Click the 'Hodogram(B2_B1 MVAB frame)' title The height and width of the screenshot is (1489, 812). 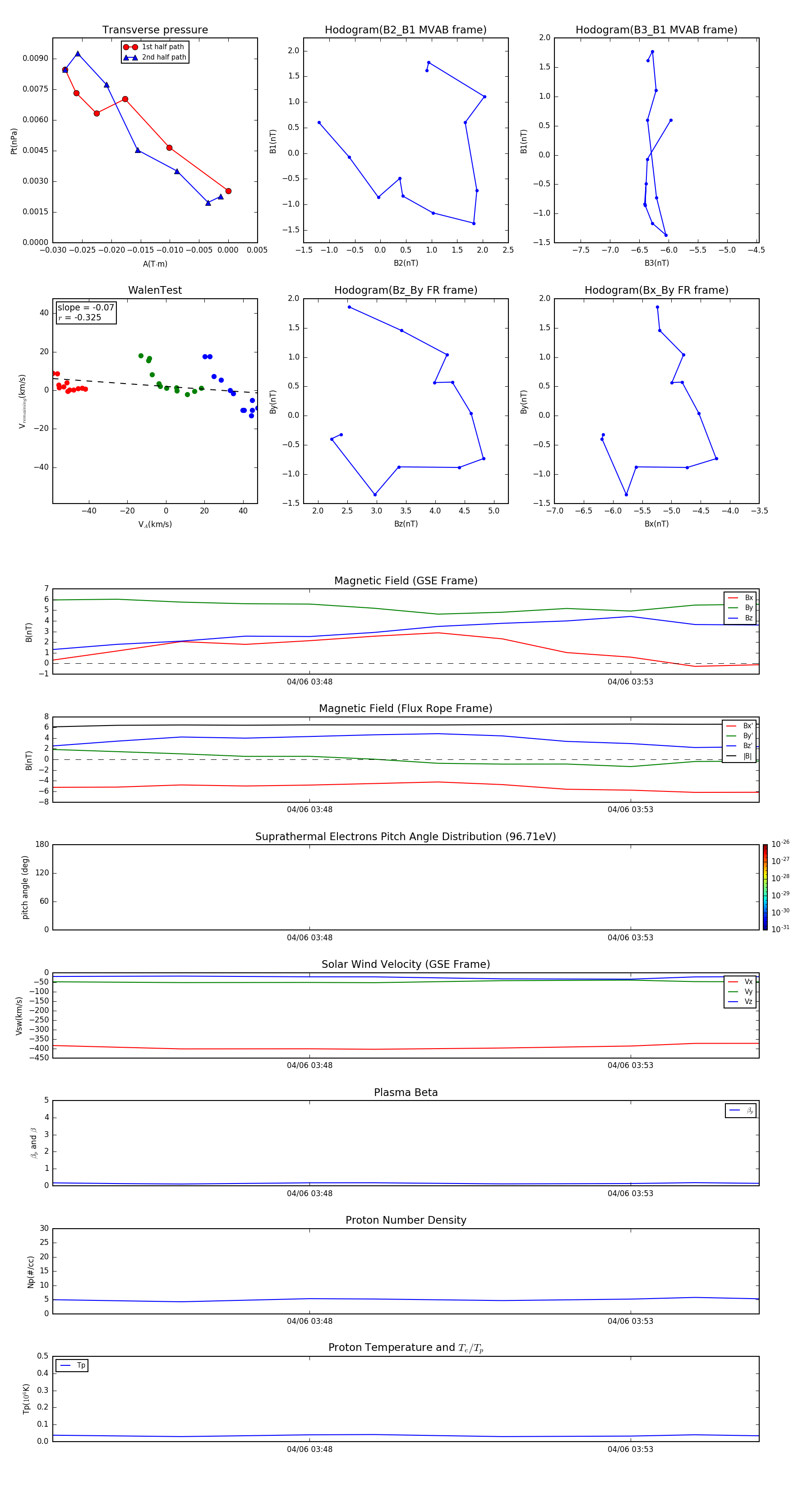[406, 29]
